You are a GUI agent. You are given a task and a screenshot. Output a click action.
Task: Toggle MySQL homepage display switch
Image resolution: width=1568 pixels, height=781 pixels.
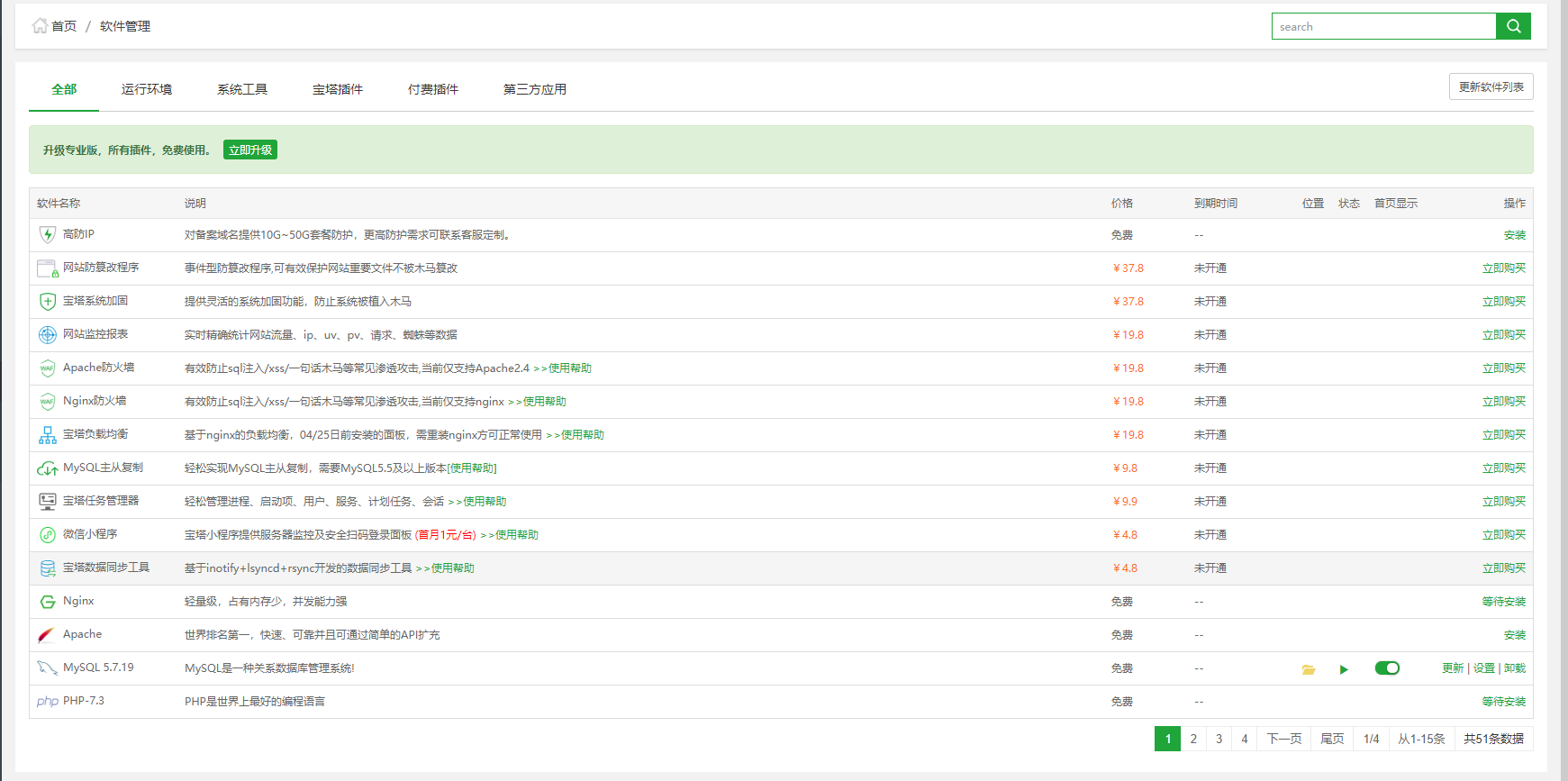[x=1387, y=667]
